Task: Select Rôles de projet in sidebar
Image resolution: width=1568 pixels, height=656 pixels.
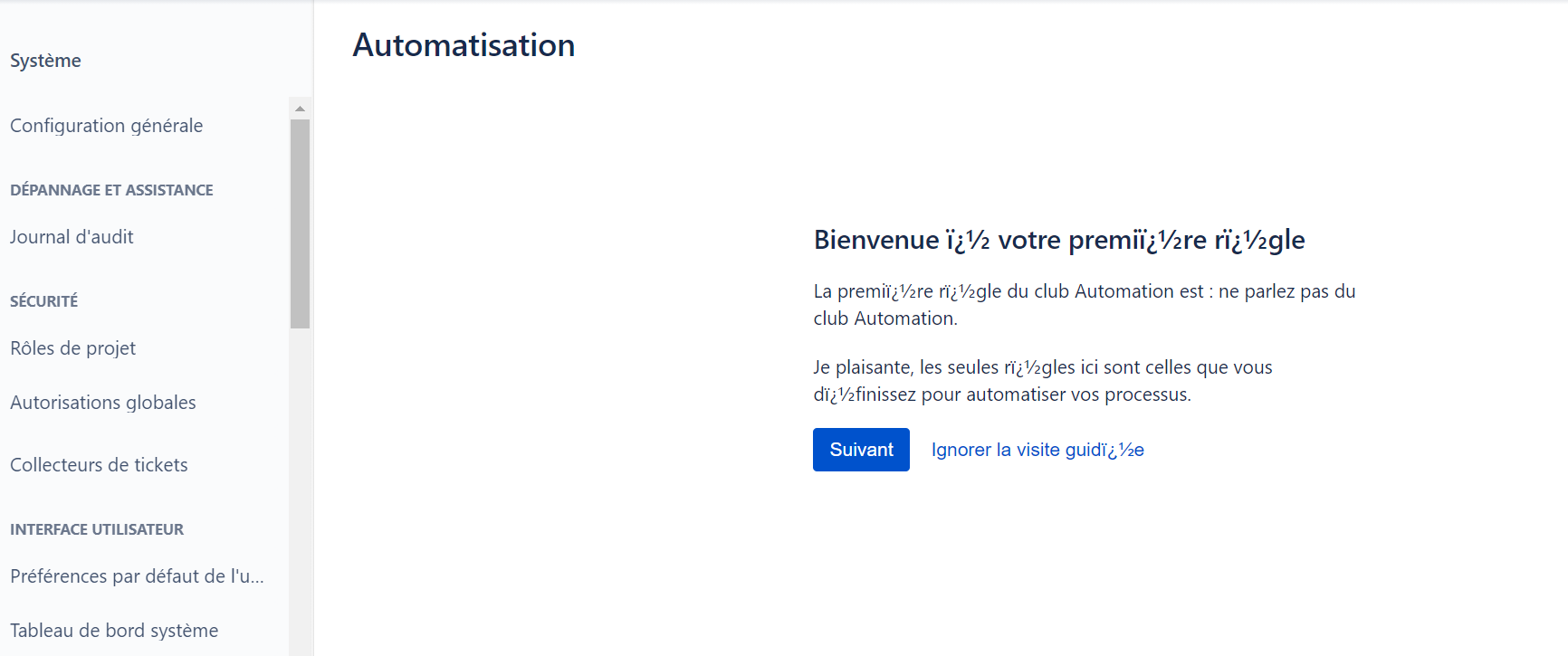Action: click(x=72, y=348)
